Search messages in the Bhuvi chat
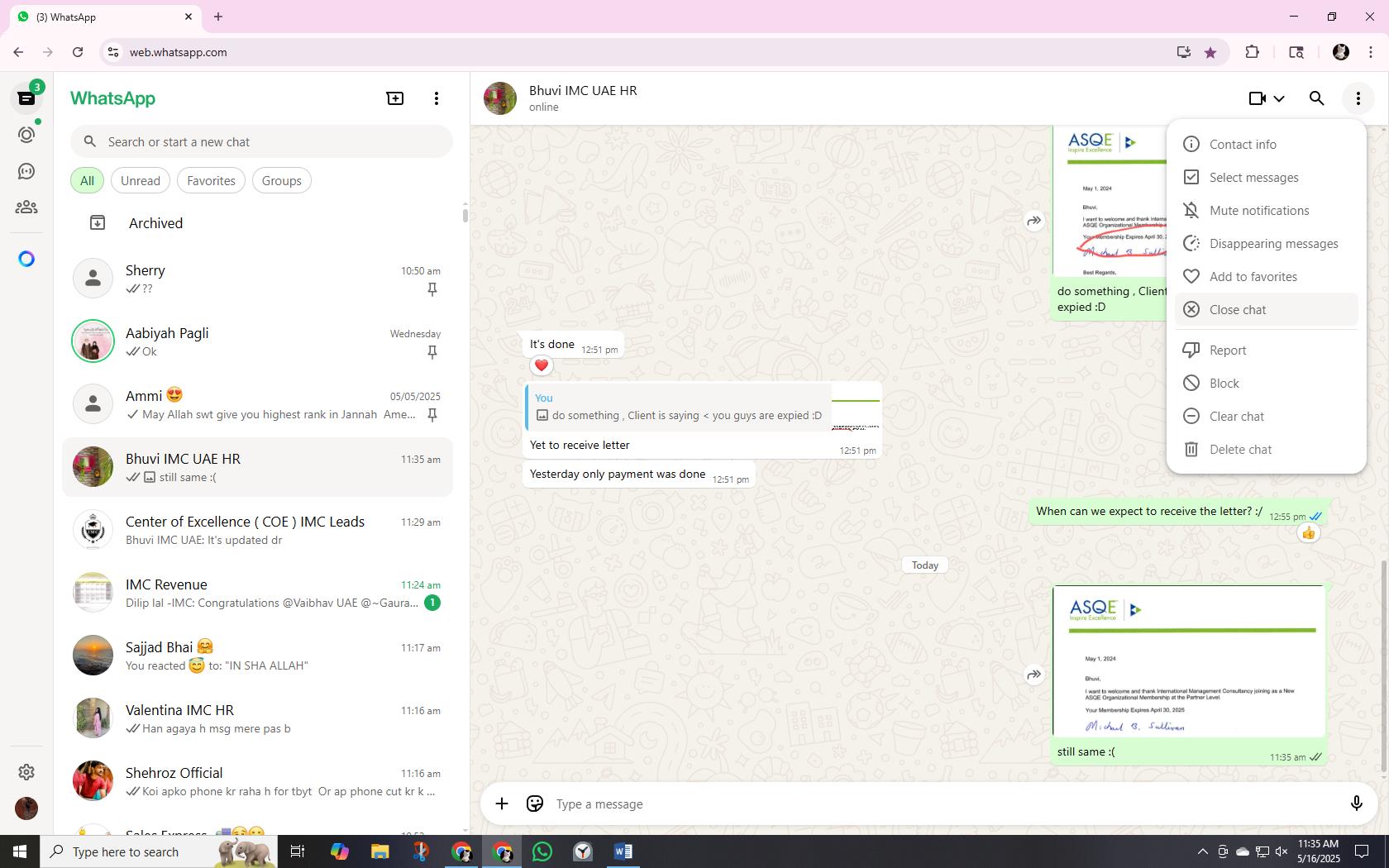 pos(1317,98)
